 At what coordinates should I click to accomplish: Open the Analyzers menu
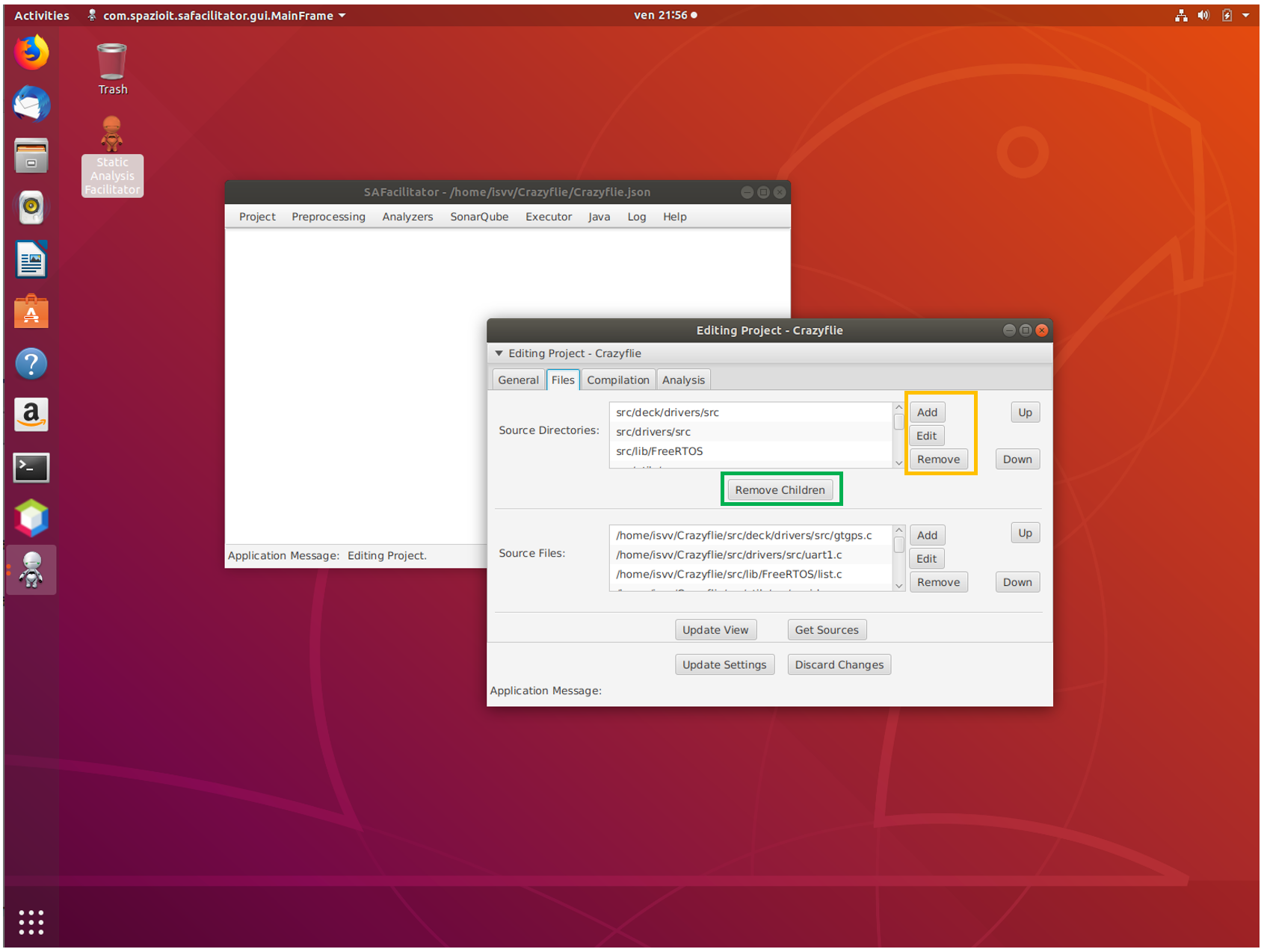(407, 217)
